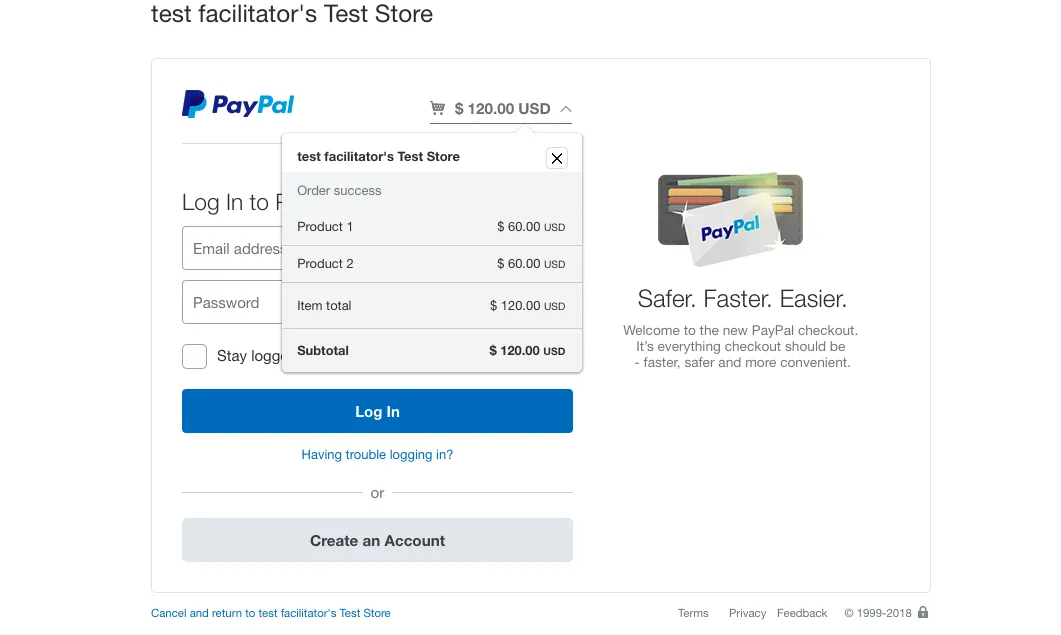The width and height of the screenshot is (1061, 635).
Task: Open the Feedback link
Action: 802,613
